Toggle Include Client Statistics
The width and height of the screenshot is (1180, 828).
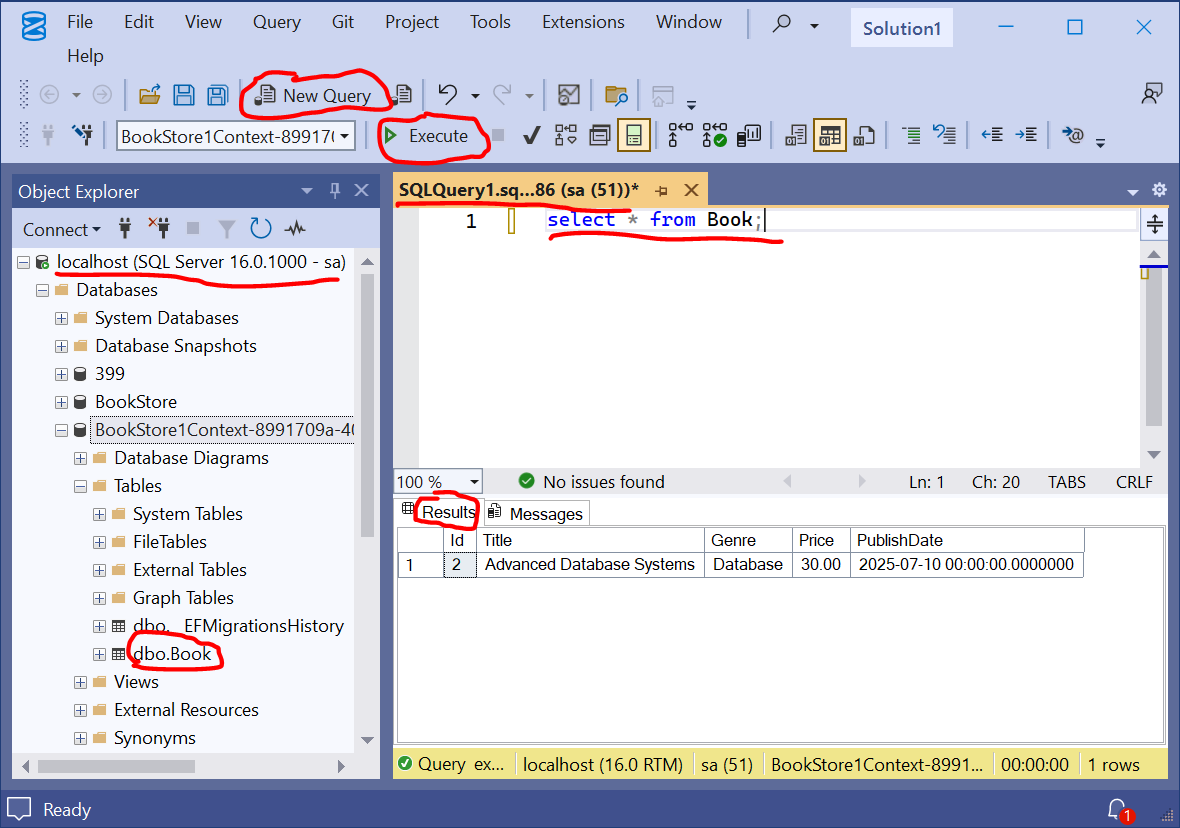tap(749, 135)
